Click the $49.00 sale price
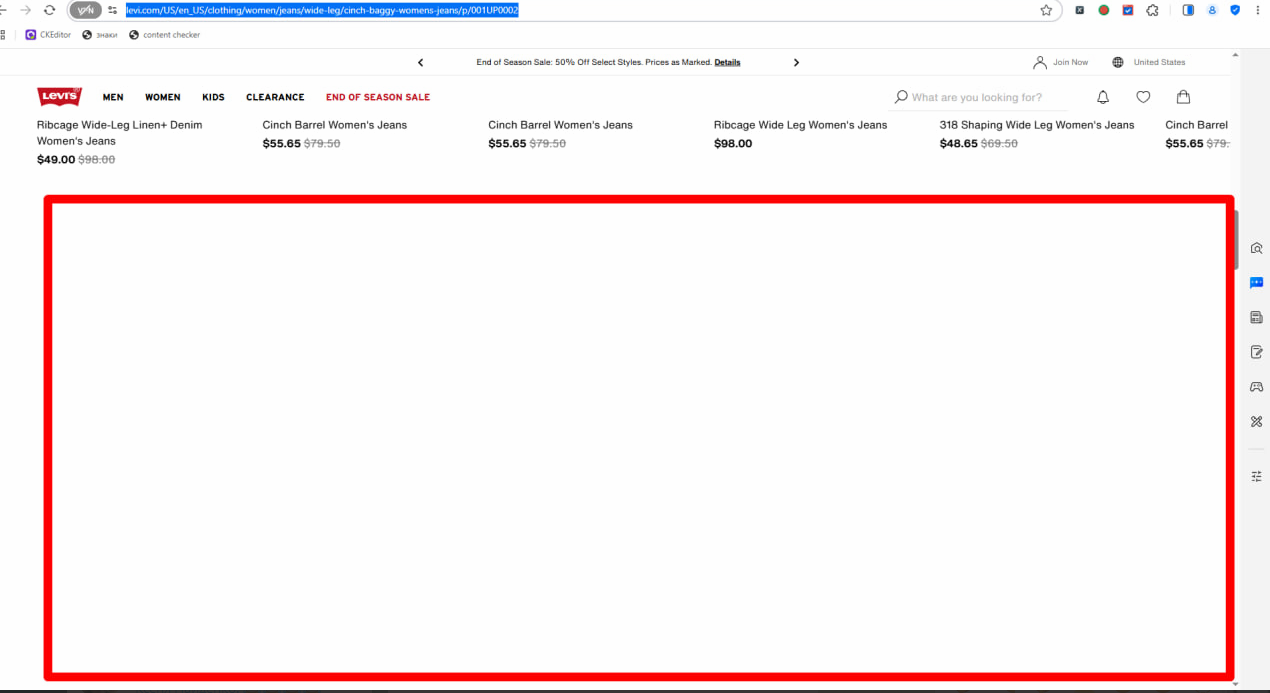 click(56, 160)
